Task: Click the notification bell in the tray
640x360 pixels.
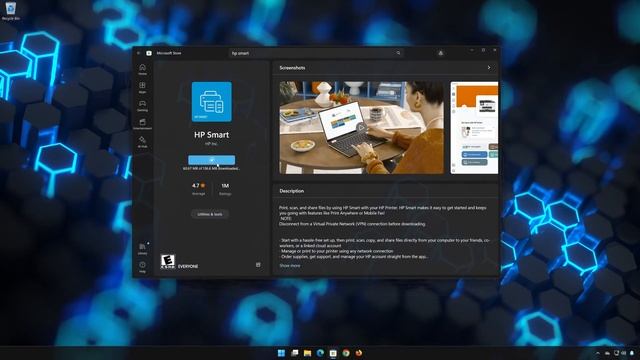Action: (x=632, y=353)
